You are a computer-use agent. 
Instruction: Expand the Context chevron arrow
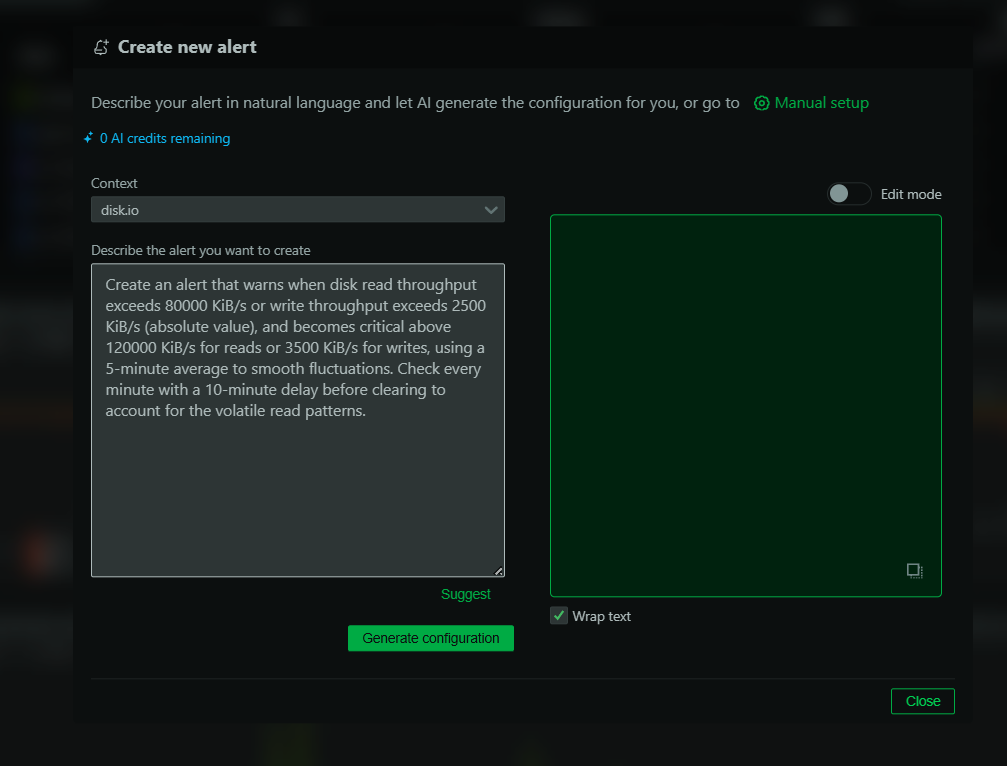(491, 210)
